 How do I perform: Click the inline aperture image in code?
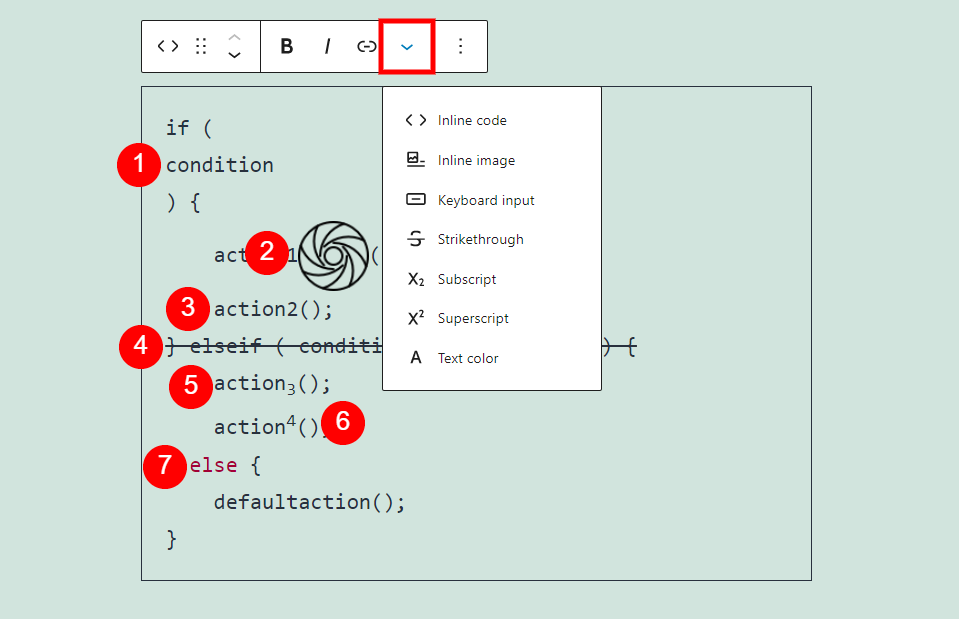coord(334,255)
